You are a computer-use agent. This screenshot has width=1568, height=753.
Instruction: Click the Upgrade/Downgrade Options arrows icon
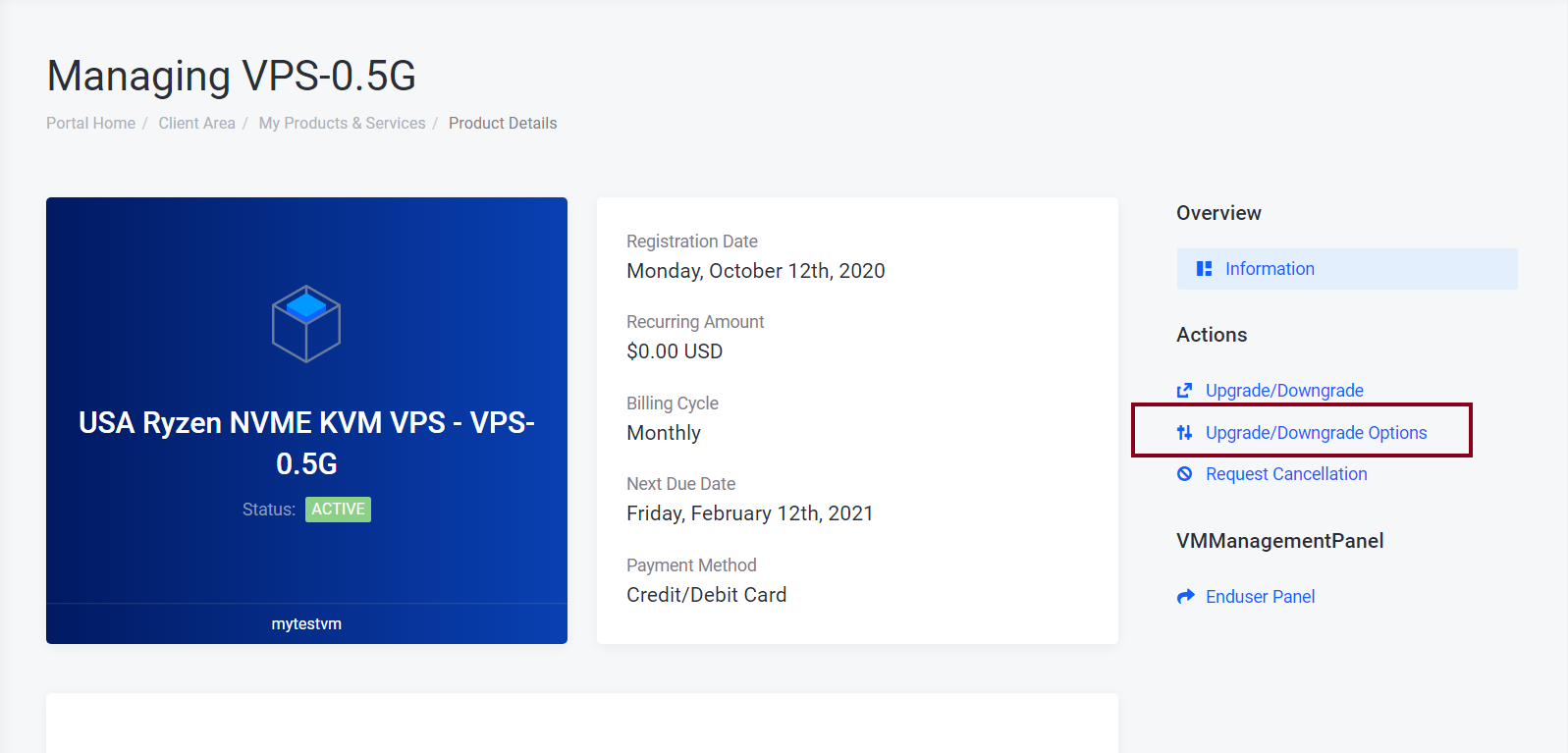(1184, 433)
